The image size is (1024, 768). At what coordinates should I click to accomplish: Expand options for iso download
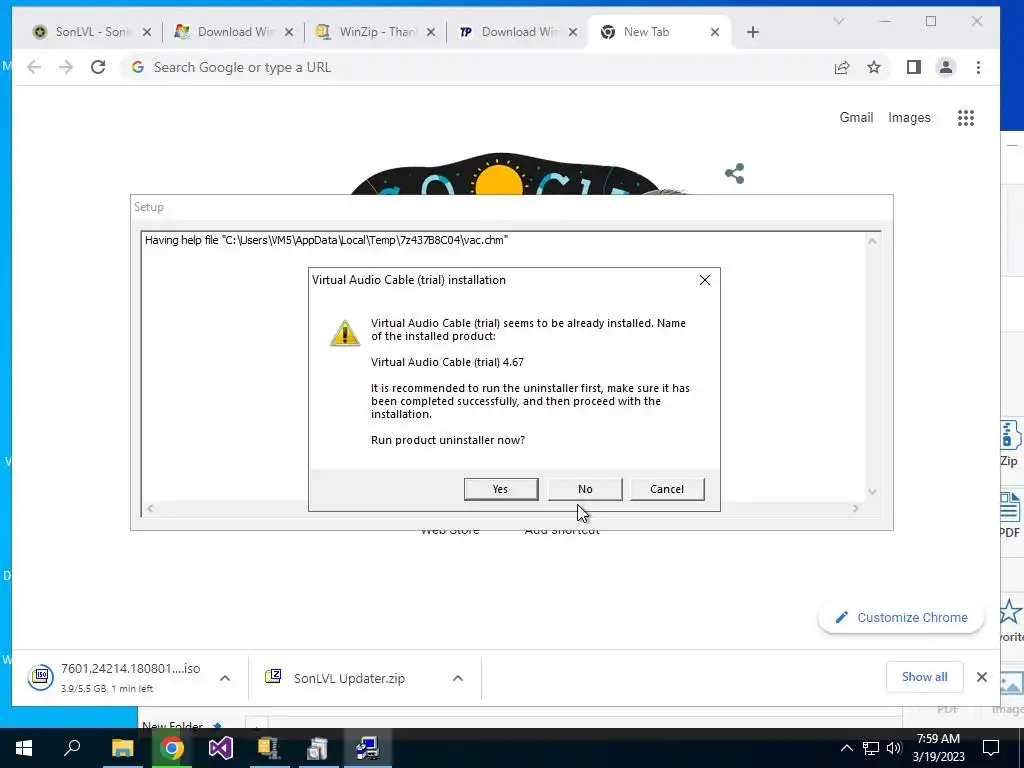click(x=225, y=678)
